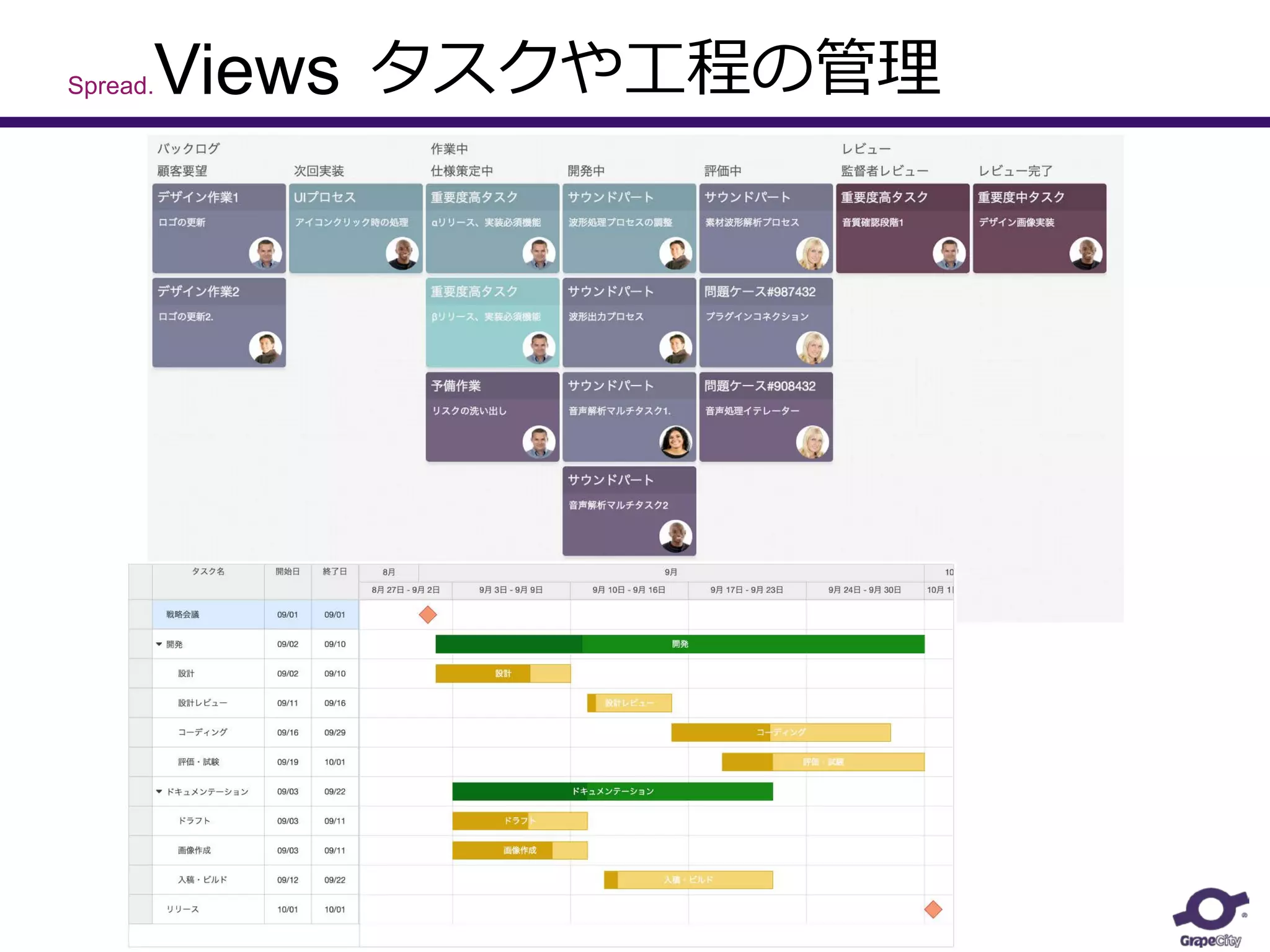Select the 戦略会議 milestone diamond
The image size is (1270, 952).
[428, 614]
